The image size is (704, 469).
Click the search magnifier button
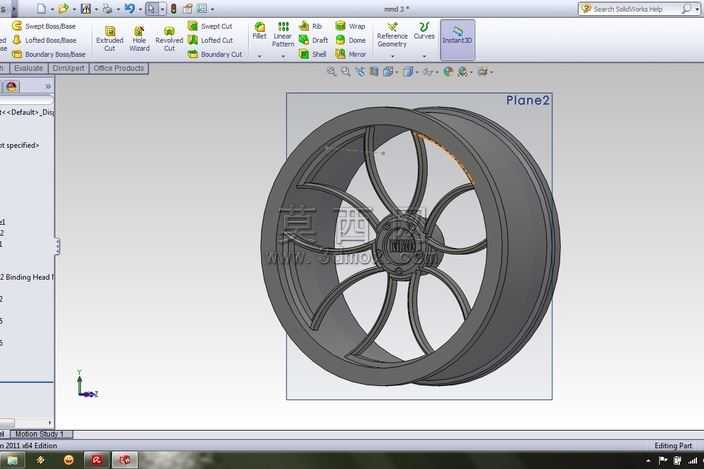(686, 9)
